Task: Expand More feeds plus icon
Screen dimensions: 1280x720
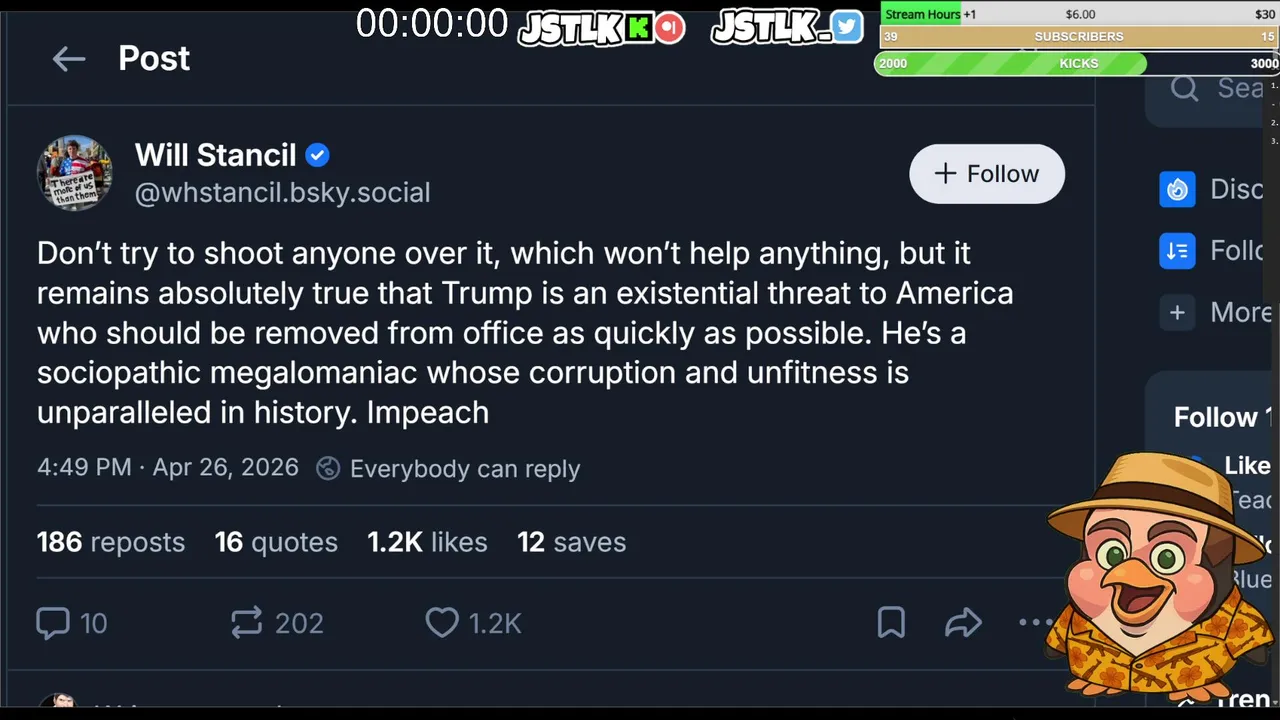Action: tap(1177, 313)
